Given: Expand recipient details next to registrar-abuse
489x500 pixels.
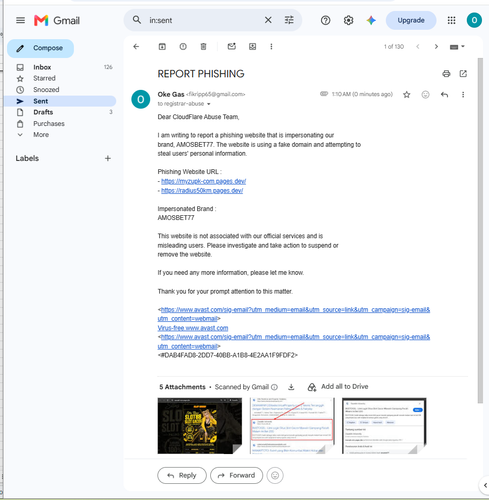Looking at the screenshot, I should [209, 104].
